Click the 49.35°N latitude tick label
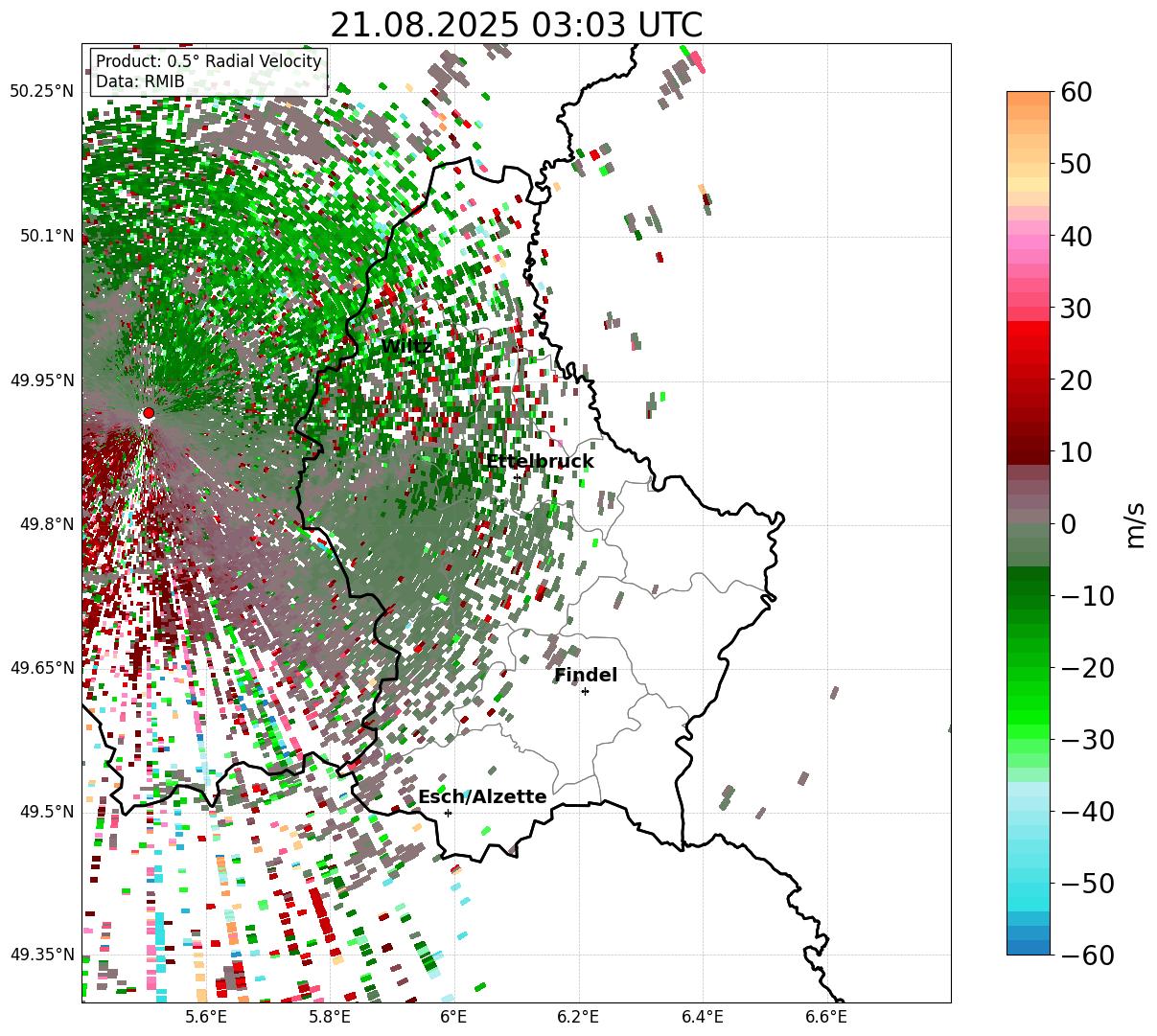Image resolution: width=1157 pixels, height=1036 pixels. coord(42,955)
